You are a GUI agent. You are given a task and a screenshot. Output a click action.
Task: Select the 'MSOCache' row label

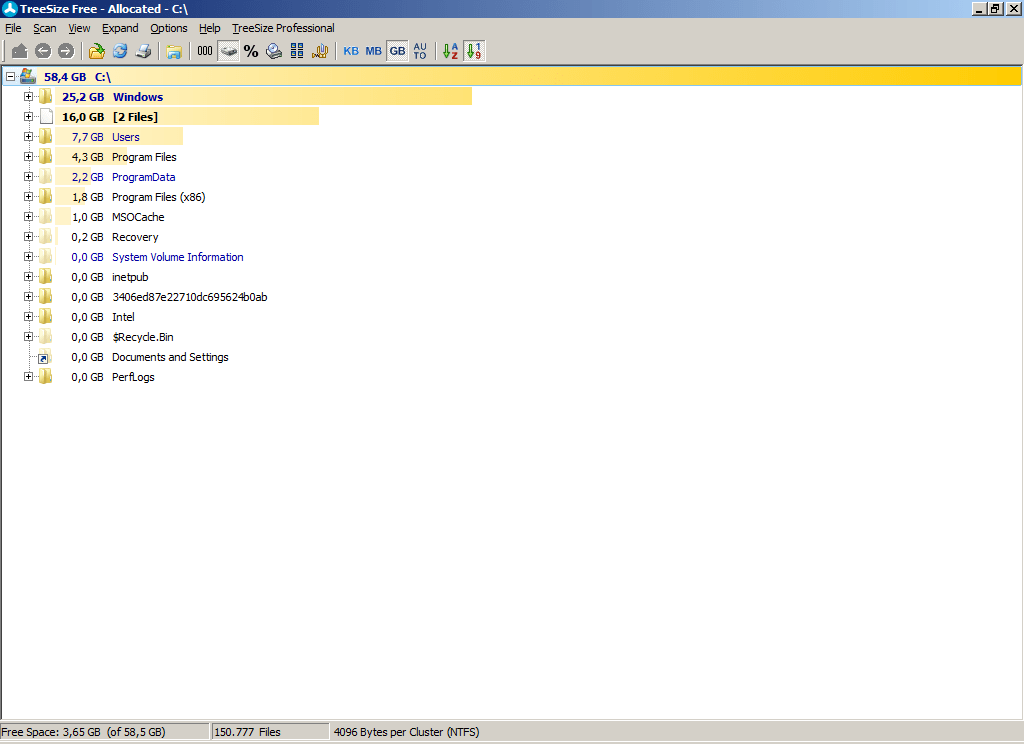pos(138,217)
